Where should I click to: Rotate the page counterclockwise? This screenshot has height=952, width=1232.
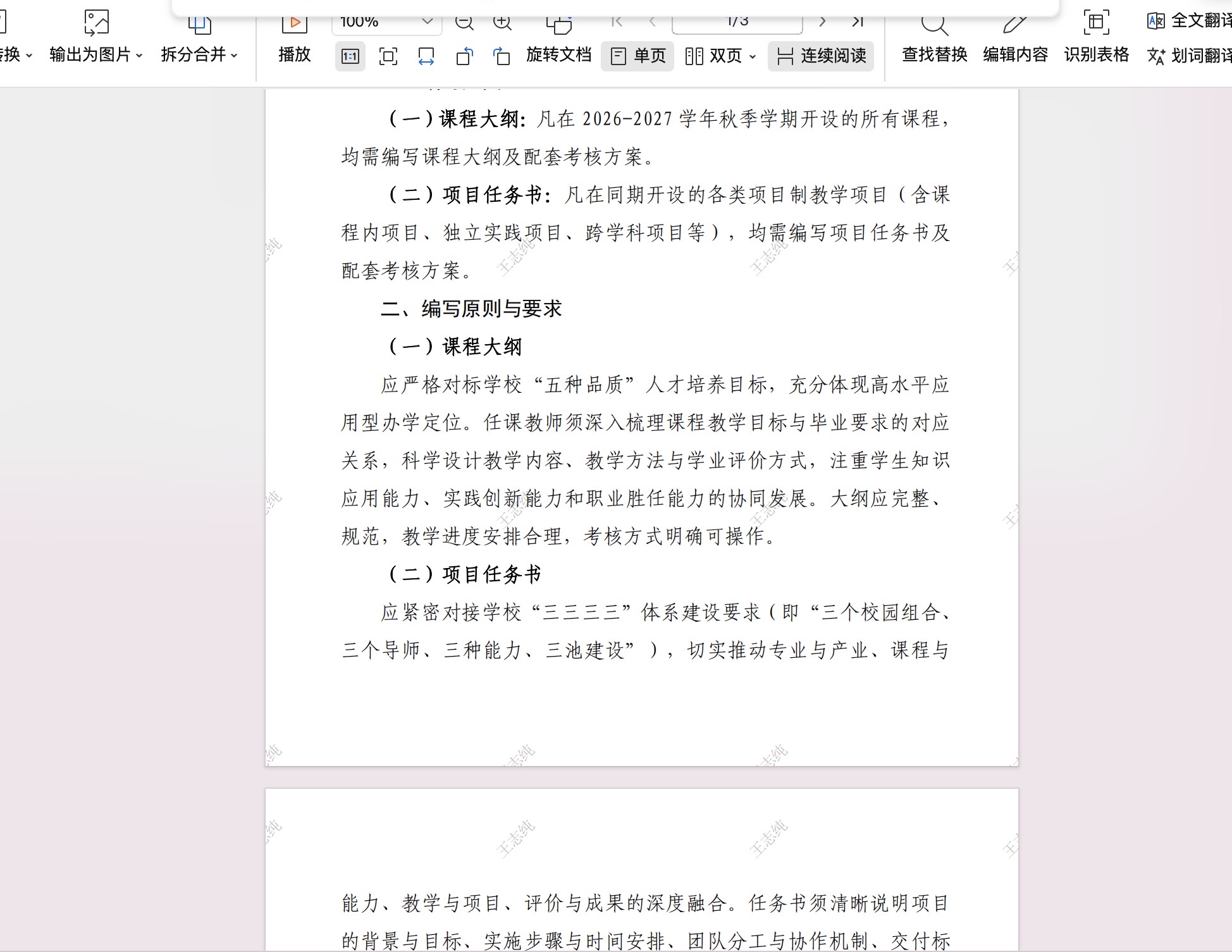[x=464, y=56]
